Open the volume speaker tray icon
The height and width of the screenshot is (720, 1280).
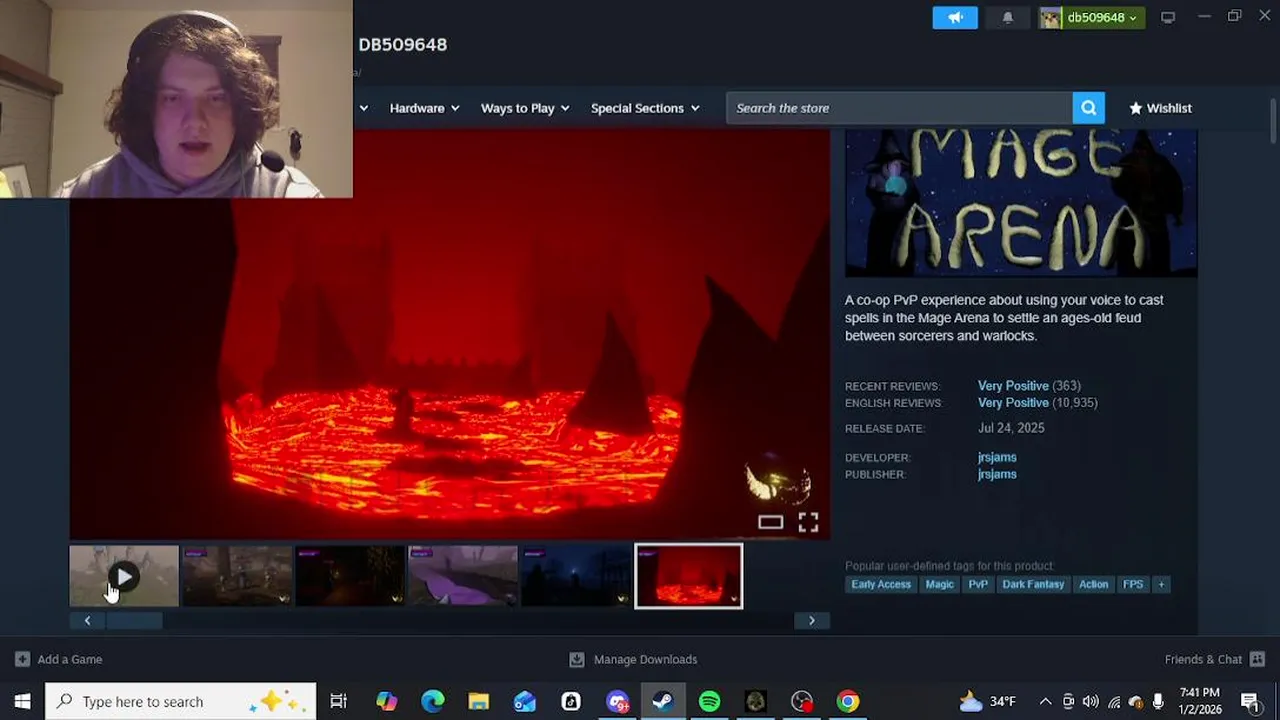click(1090, 701)
